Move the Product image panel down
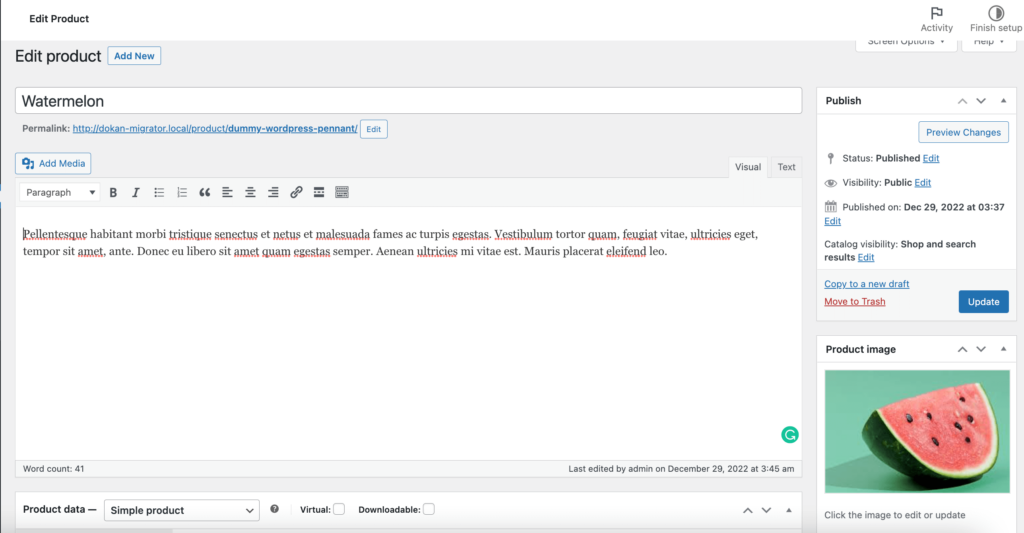Image resolution: width=1024 pixels, height=533 pixels. (981, 349)
